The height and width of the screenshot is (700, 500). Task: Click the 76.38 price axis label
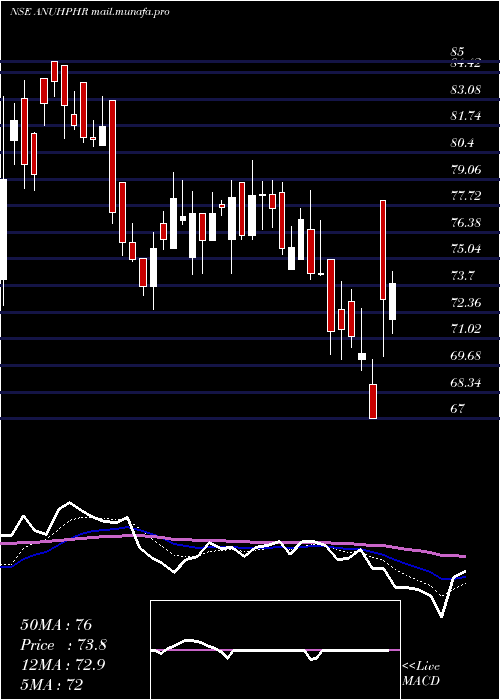[466, 222]
